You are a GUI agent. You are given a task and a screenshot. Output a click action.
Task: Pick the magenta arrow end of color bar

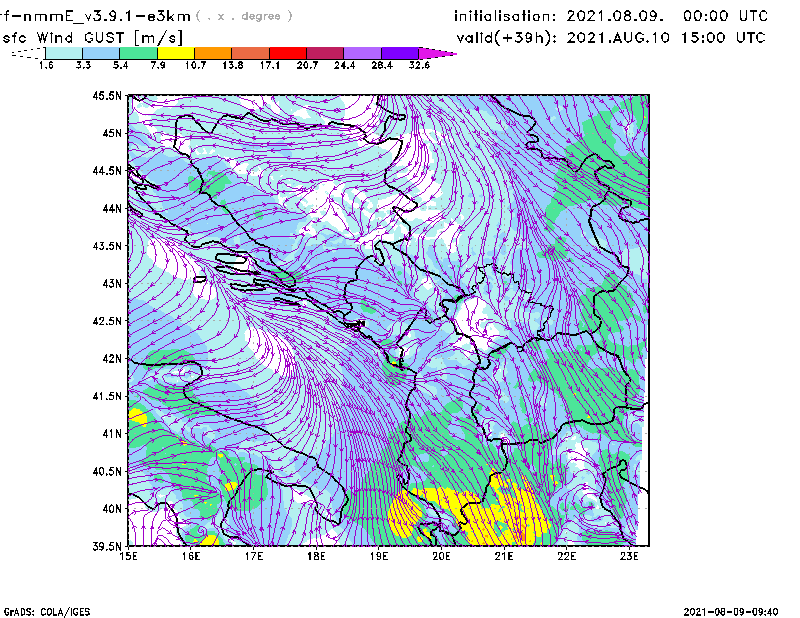(x=438, y=53)
